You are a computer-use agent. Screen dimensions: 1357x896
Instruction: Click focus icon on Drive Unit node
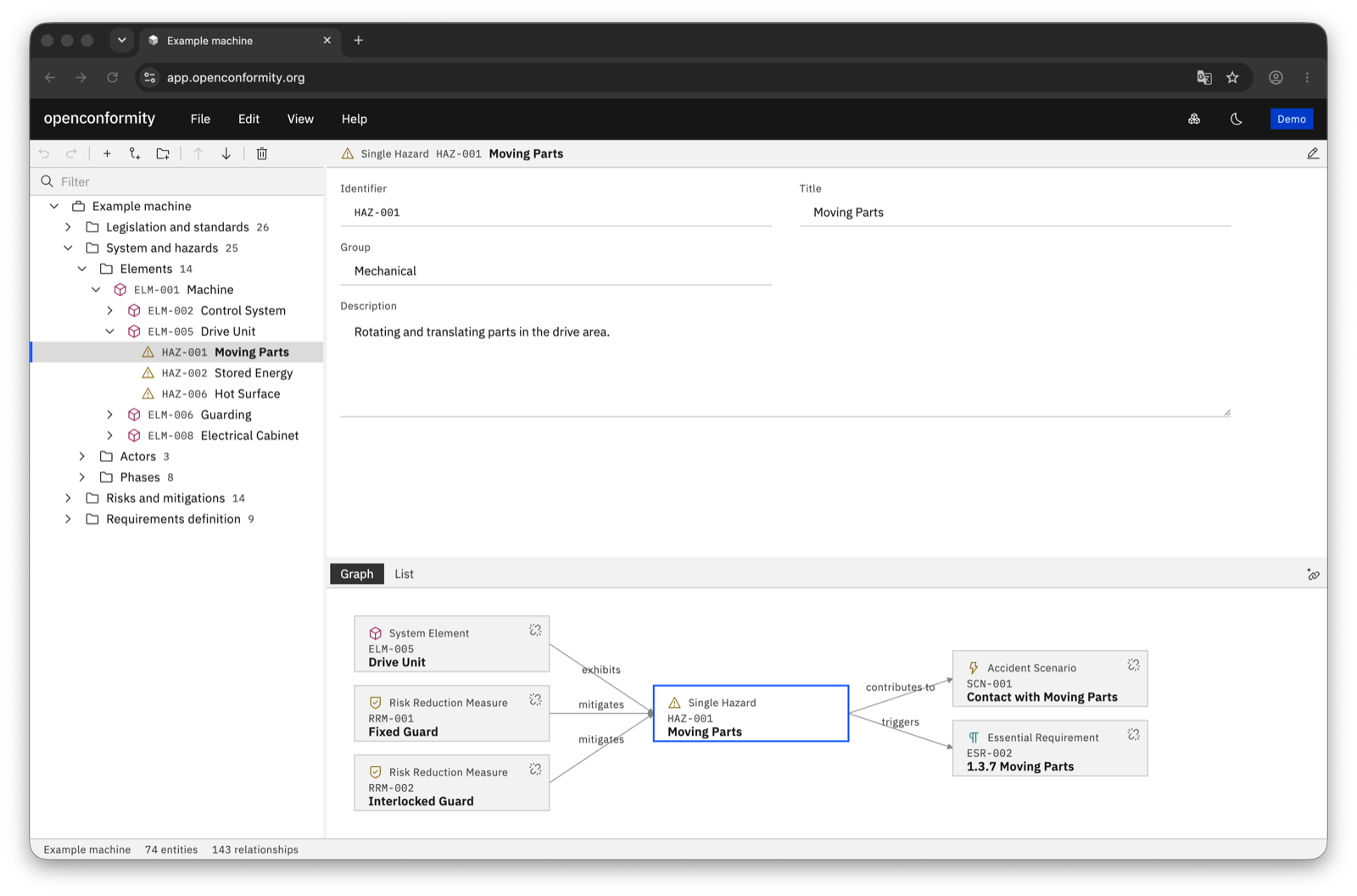535,630
